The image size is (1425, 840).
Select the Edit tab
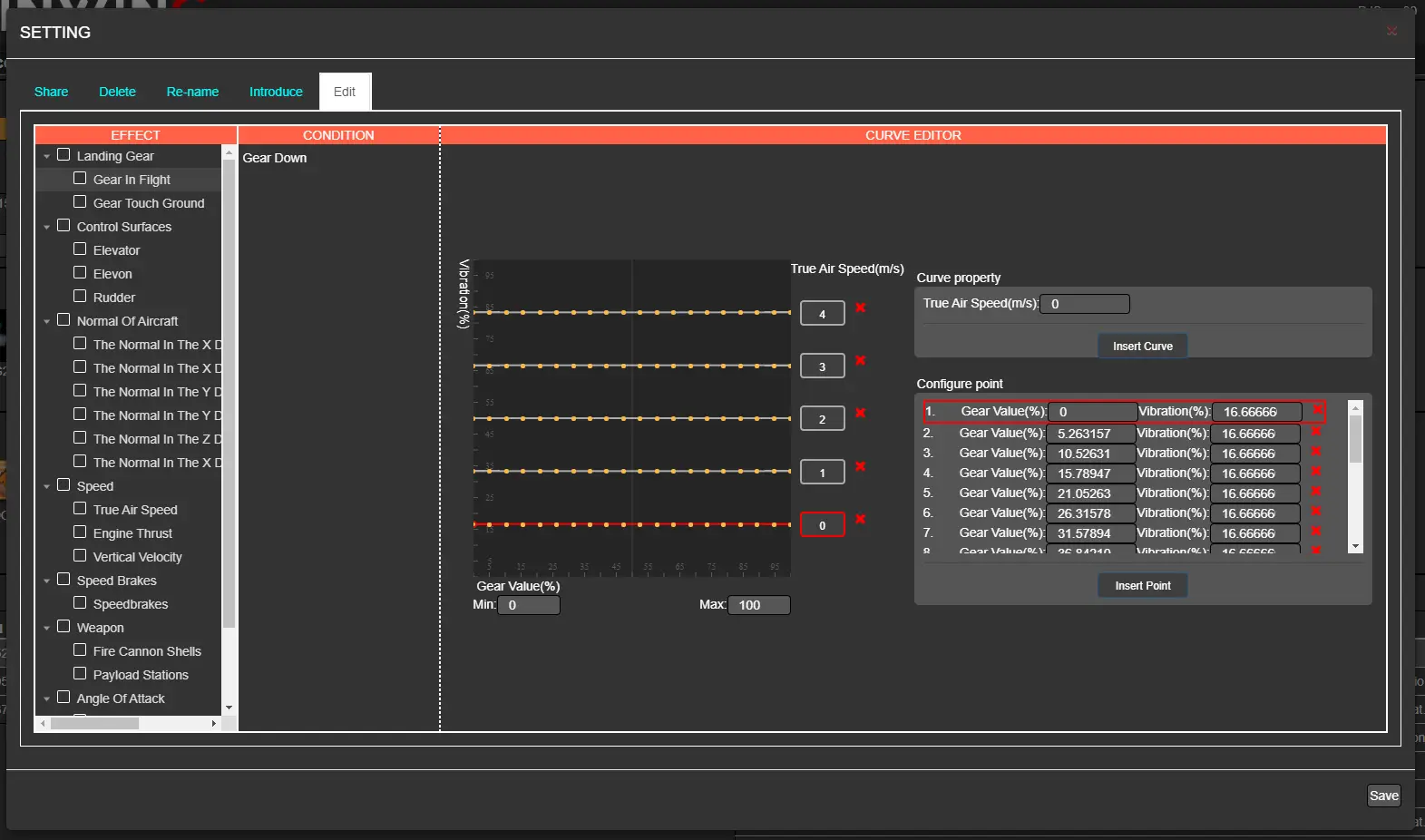coord(345,92)
